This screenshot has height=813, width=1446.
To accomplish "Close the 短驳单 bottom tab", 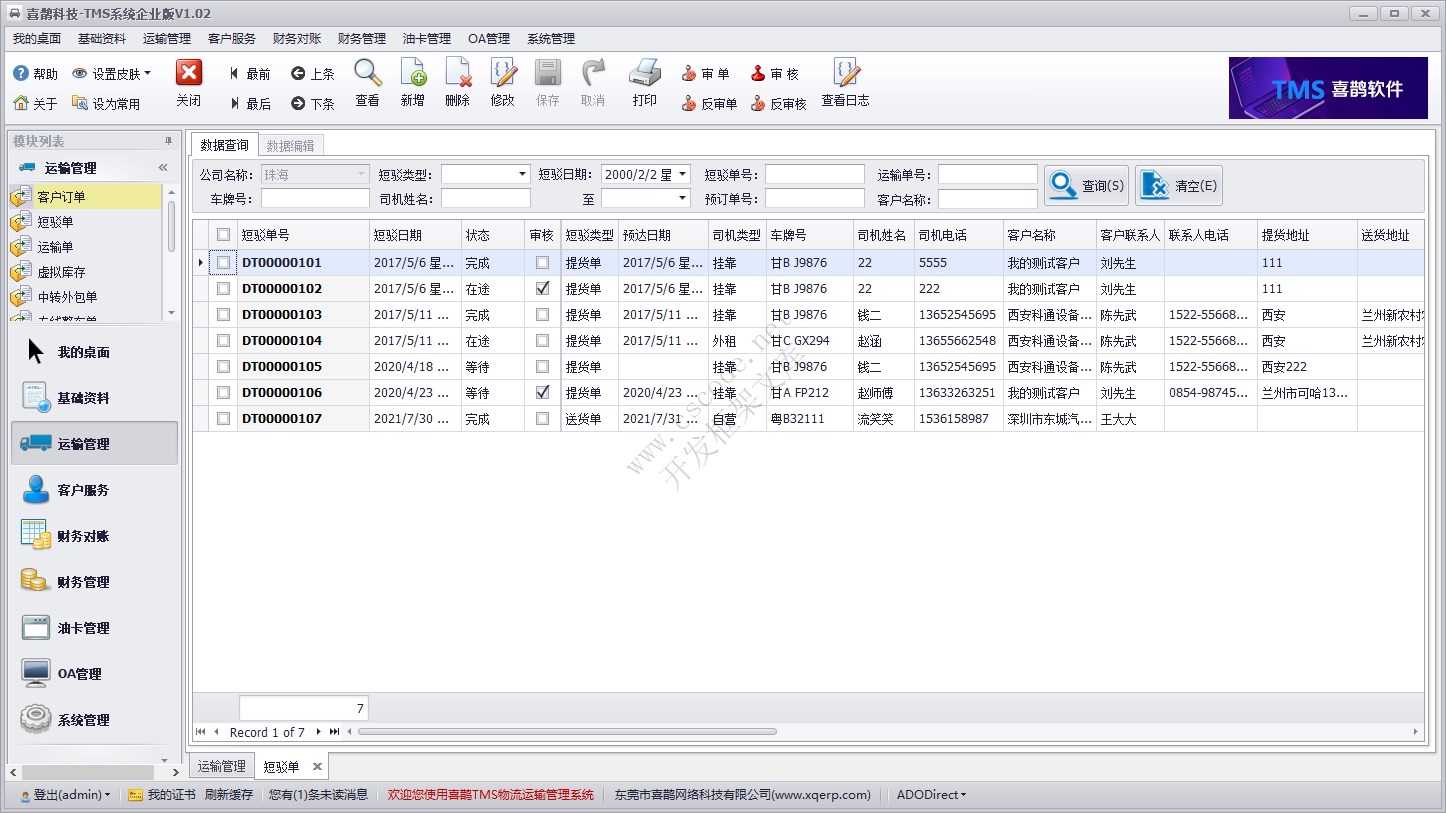I will 317,767.
